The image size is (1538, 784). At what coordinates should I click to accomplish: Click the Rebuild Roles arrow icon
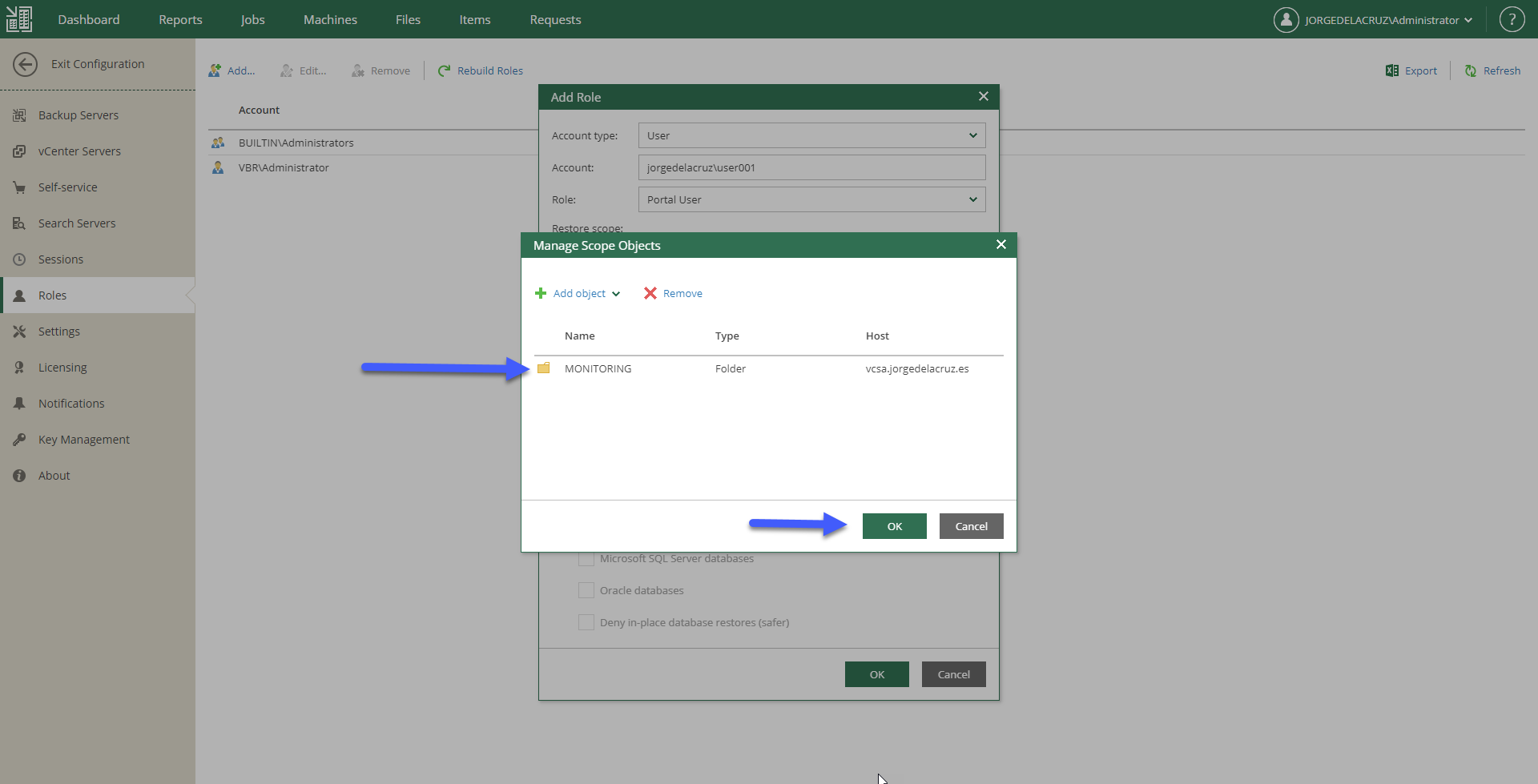[x=444, y=70]
